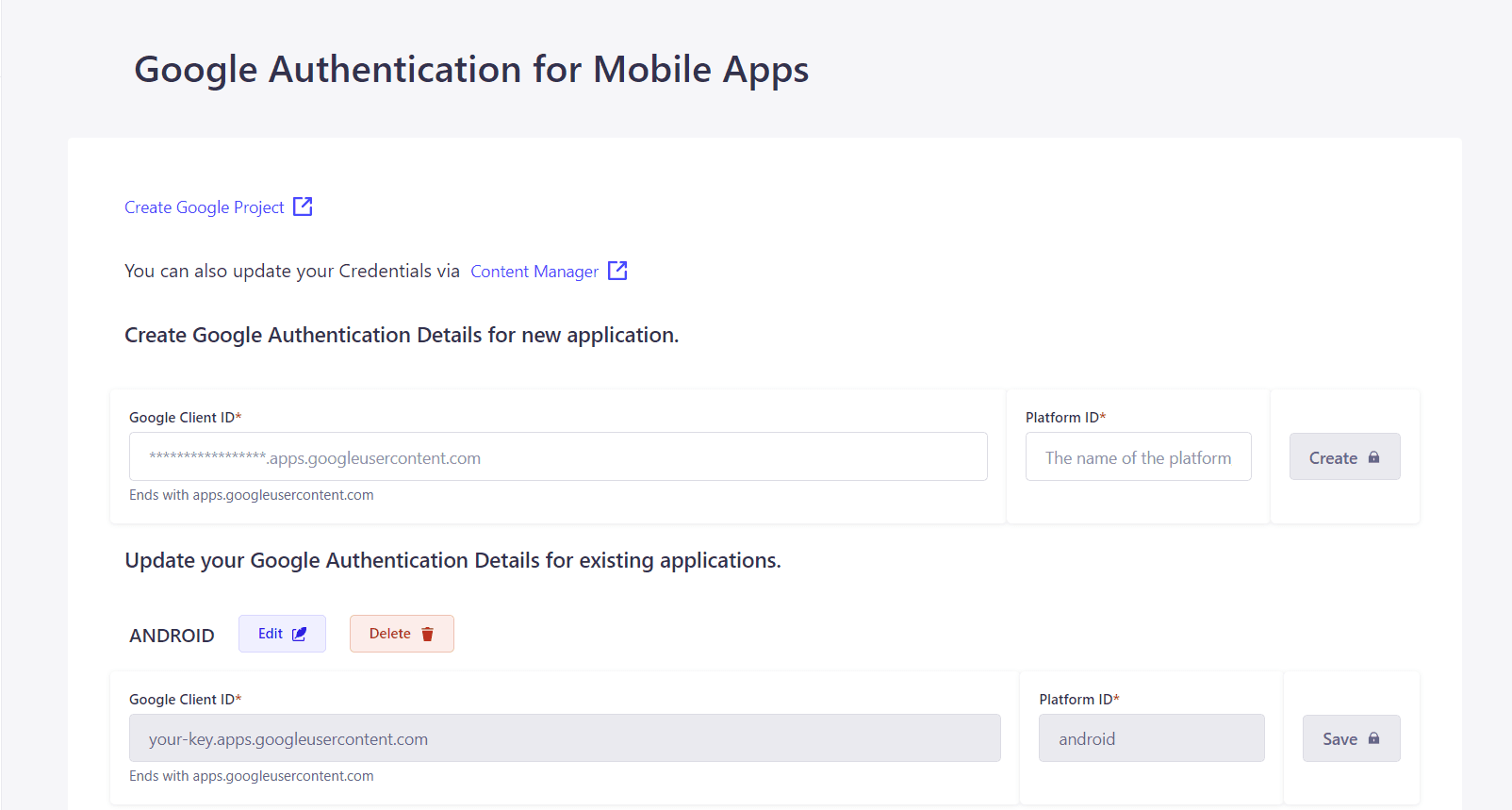Viewport: 1512px width, 810px height.
Task: Click hint text under the new Client ID field
Action: (252, 495)
